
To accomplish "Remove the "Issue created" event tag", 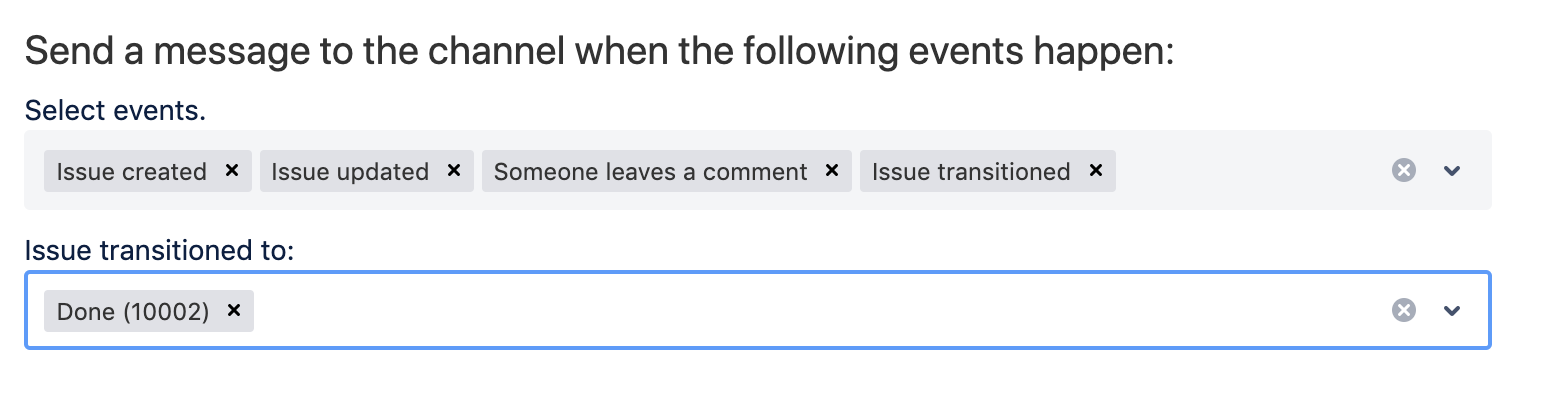I will 232,171.
